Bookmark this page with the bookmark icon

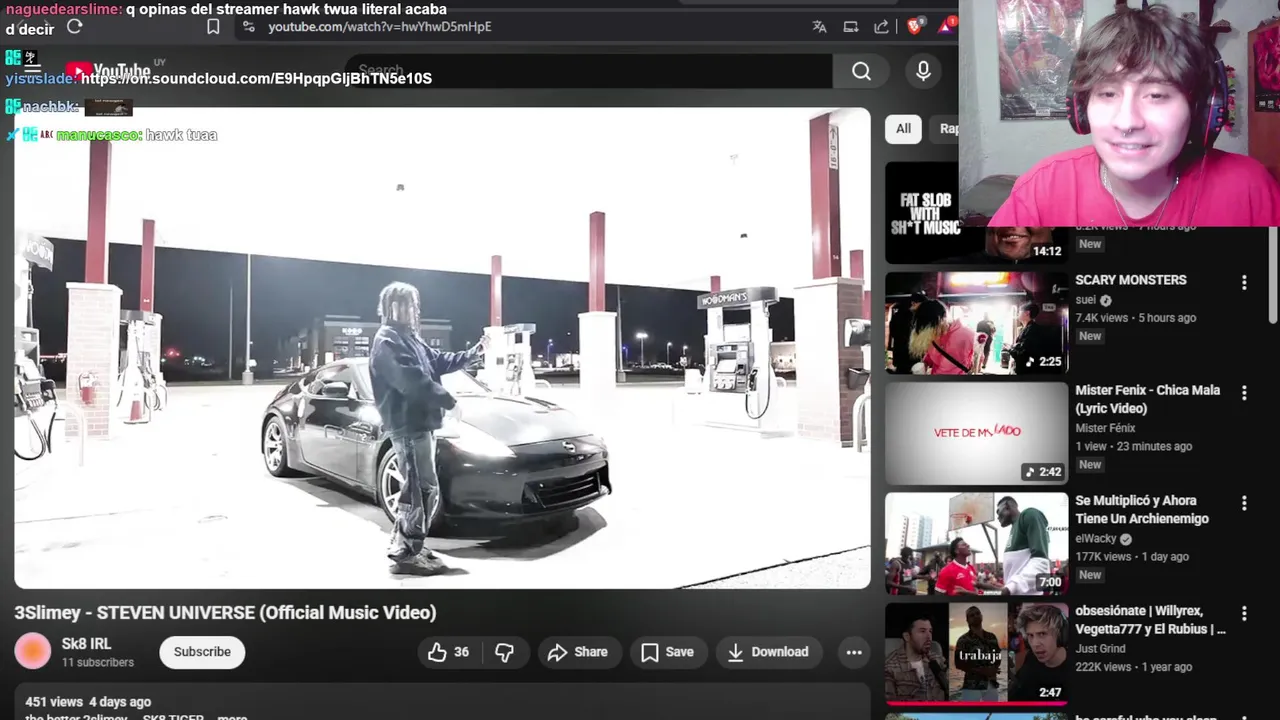tap(213, 27)
